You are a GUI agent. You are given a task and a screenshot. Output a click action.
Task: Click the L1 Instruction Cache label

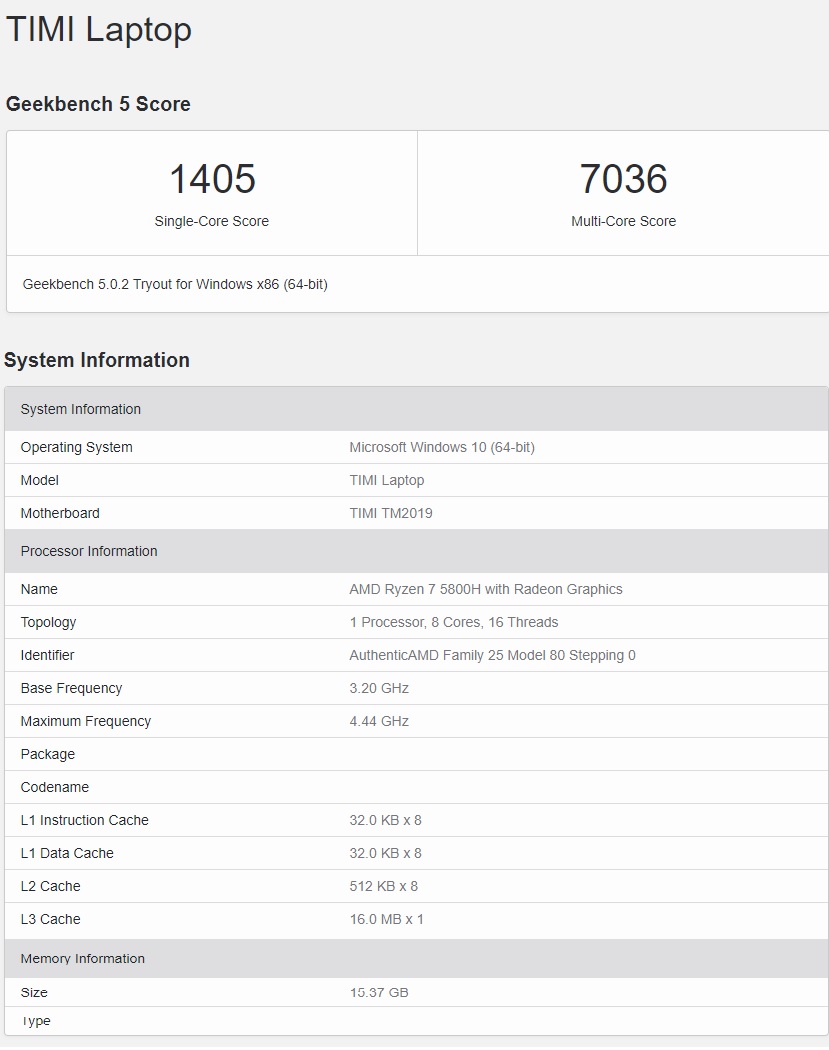point(84,820)
